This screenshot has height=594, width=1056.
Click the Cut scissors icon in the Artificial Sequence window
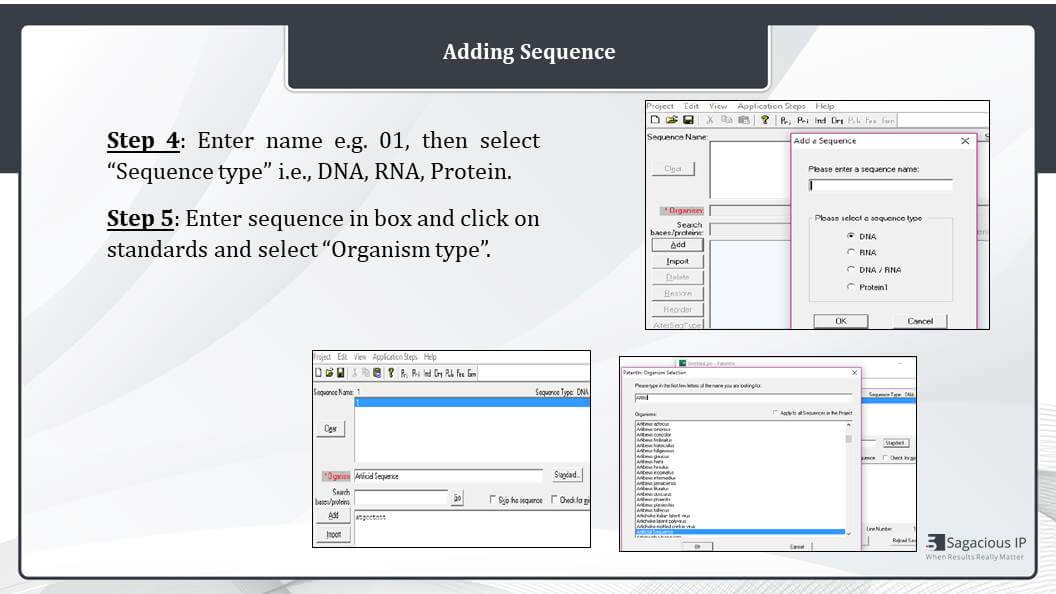[354, 372]
